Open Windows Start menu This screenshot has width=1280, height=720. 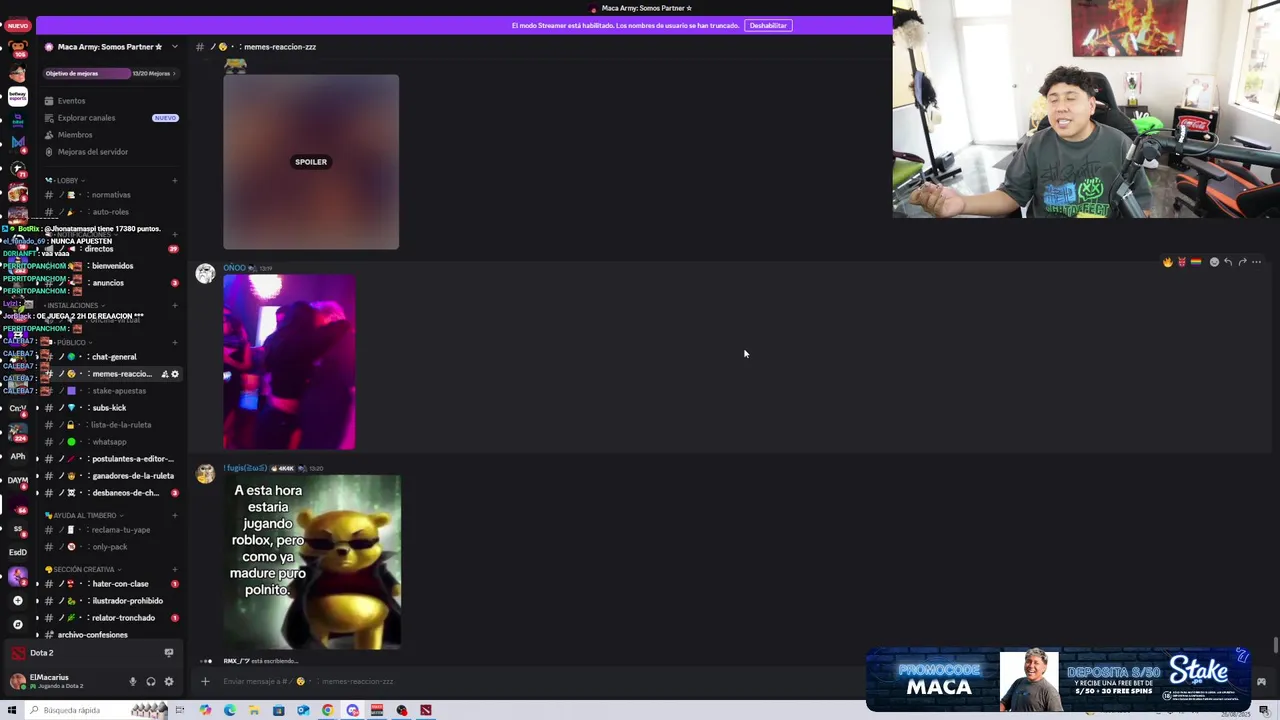pos(12,711)
